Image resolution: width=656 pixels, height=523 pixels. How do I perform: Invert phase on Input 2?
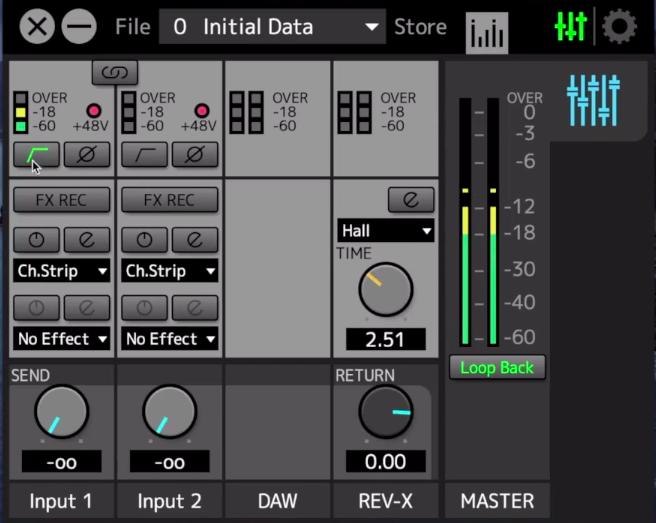pos(195,154)
